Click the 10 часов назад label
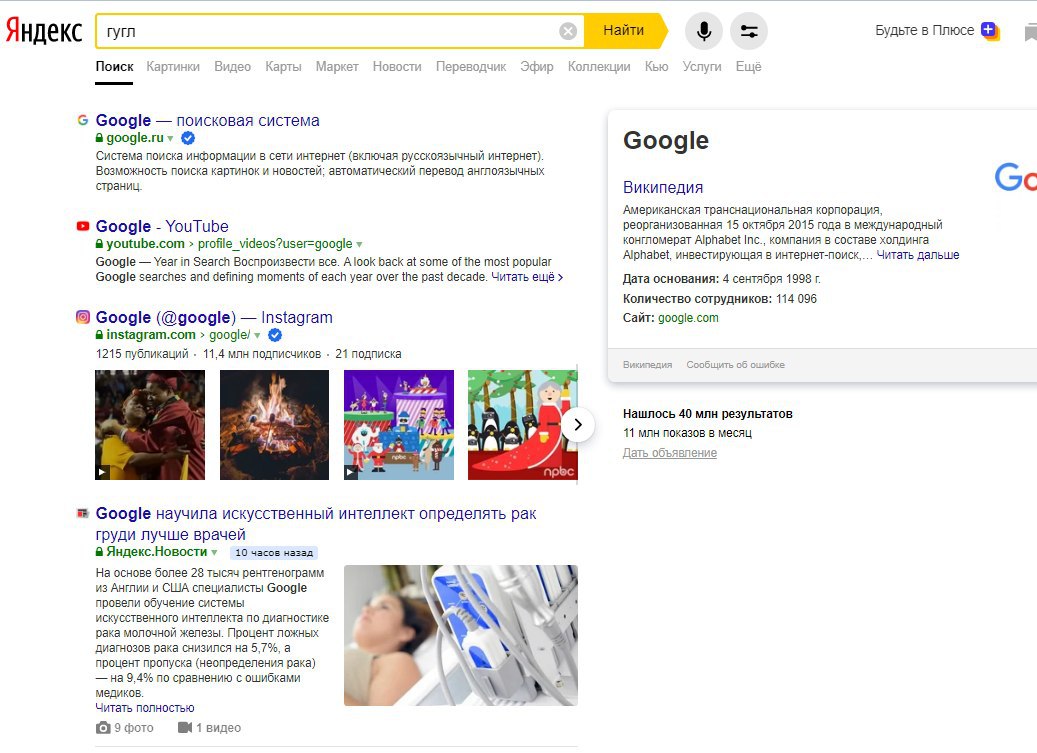Image resolution: width=1037 pixels, height=753 pixels. 274,553
